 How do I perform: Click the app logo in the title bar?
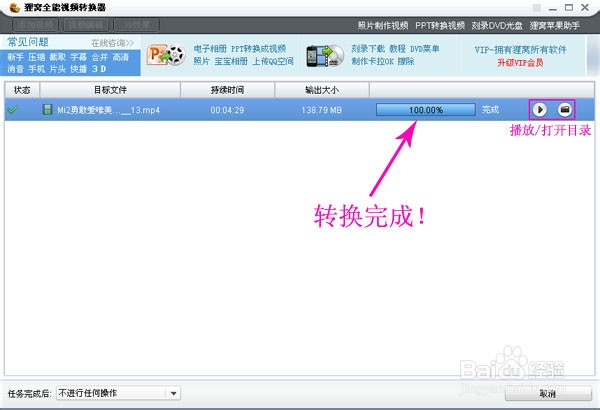(15, 7)
